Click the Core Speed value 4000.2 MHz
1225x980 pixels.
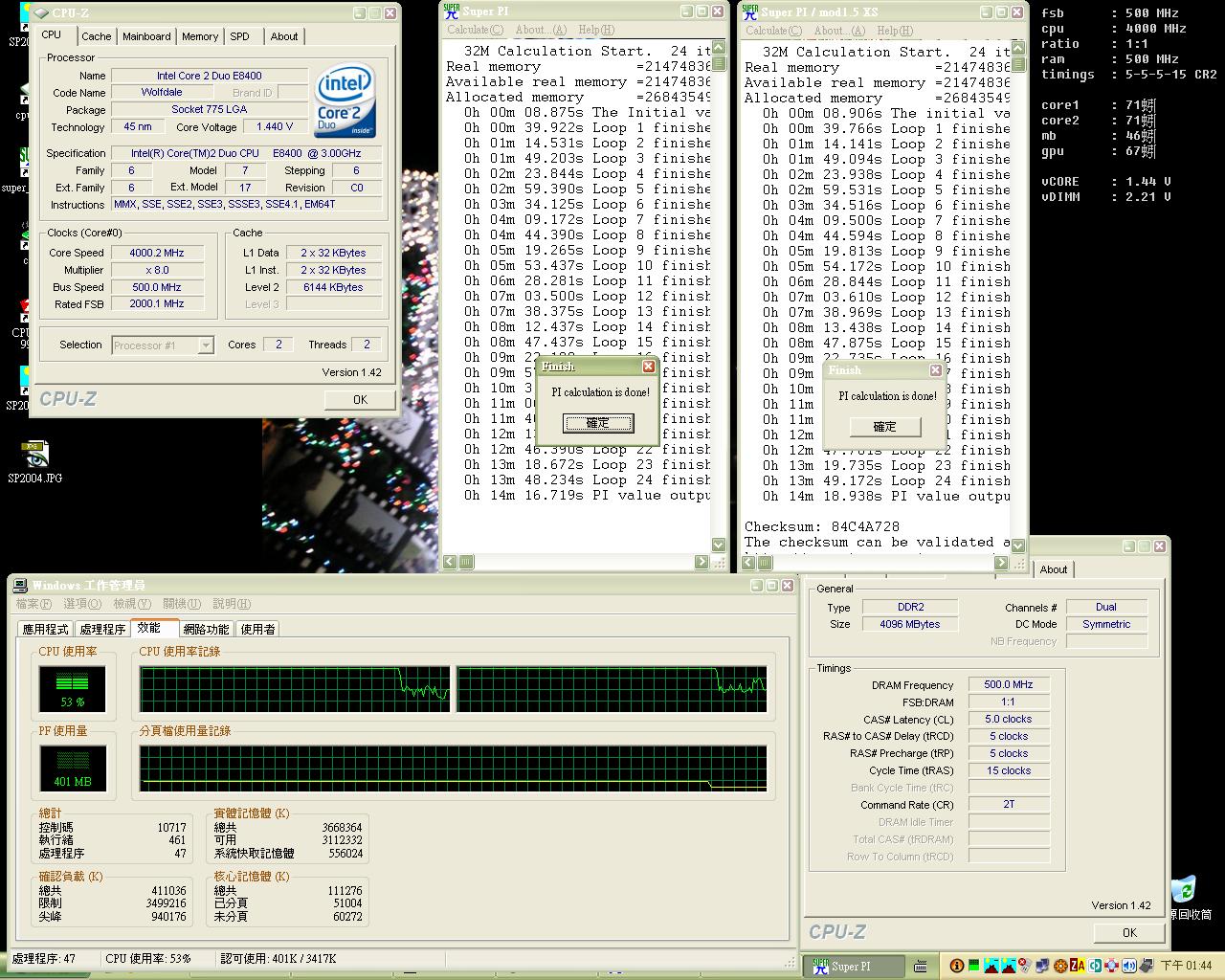[157, 253]
